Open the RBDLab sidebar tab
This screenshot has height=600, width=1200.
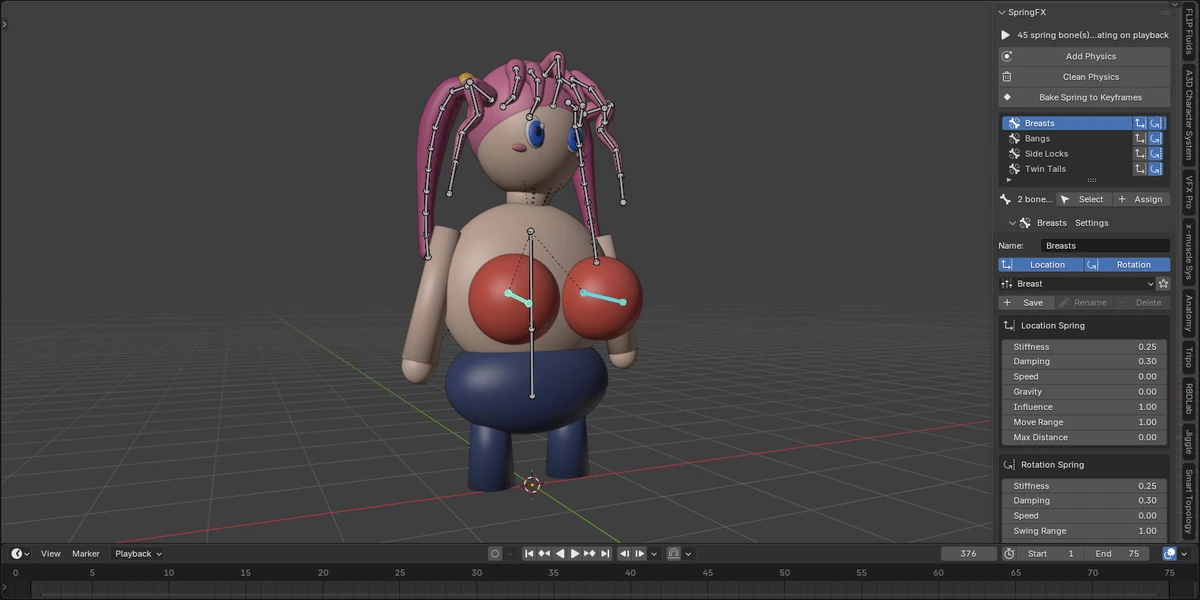click(1189, 397)
